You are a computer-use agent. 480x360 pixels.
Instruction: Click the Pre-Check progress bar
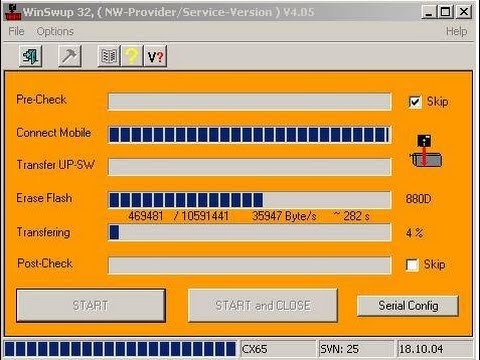pyautogui.click(x=250, y=102)
